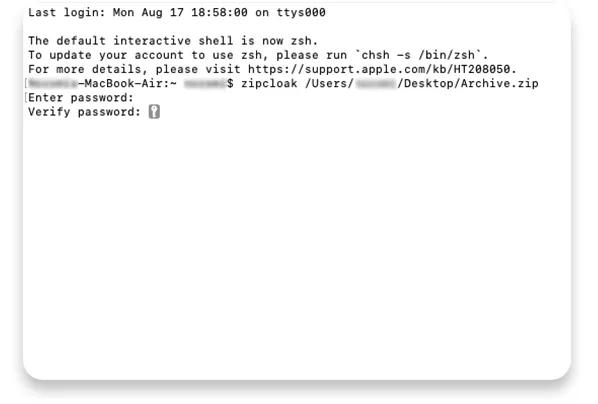Click the blurred hostname prefix before MacBook-Air
598x404 pixels.
click(53, 83)
